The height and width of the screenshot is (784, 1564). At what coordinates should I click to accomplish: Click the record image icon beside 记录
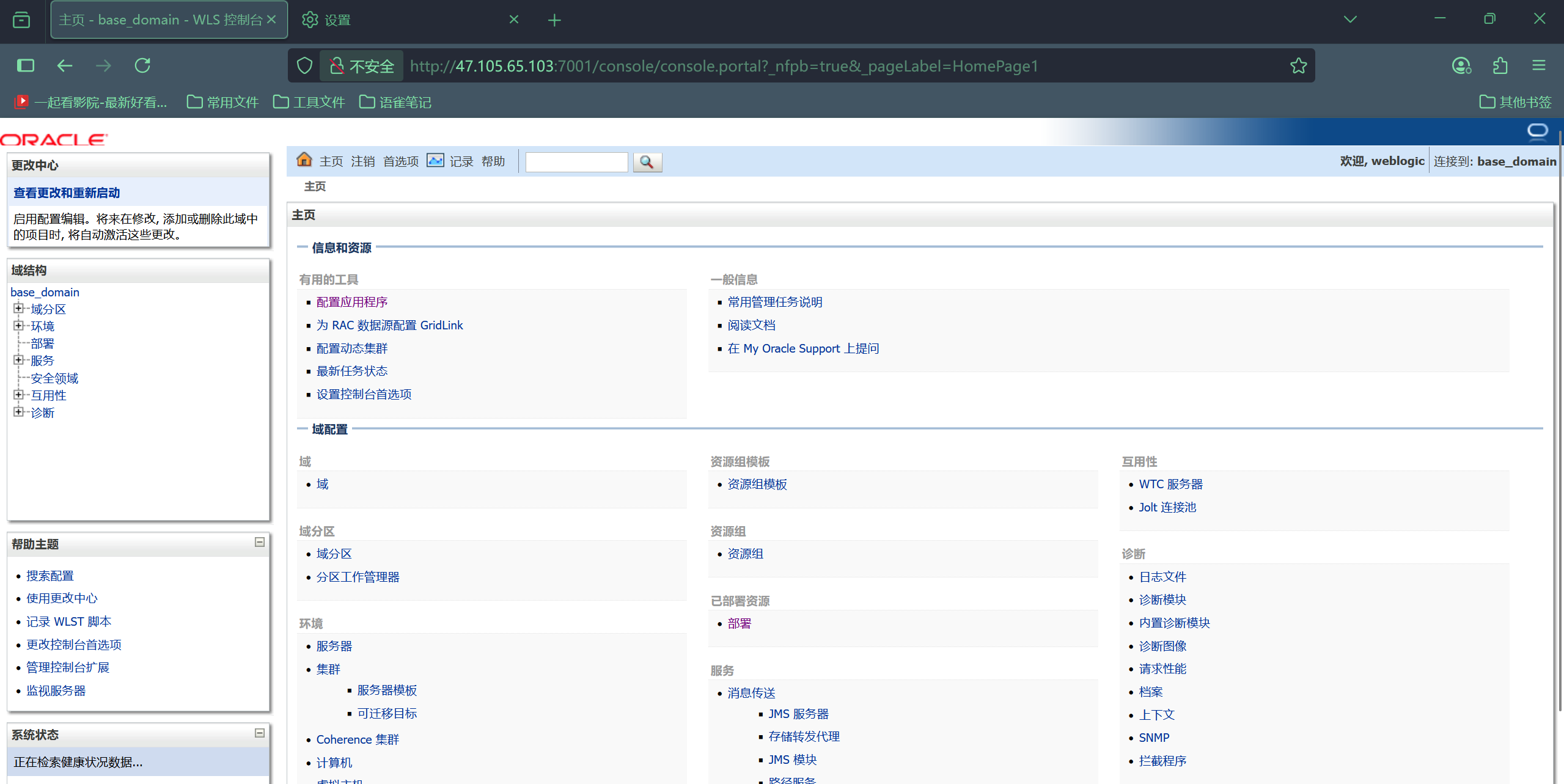(435, 161)
